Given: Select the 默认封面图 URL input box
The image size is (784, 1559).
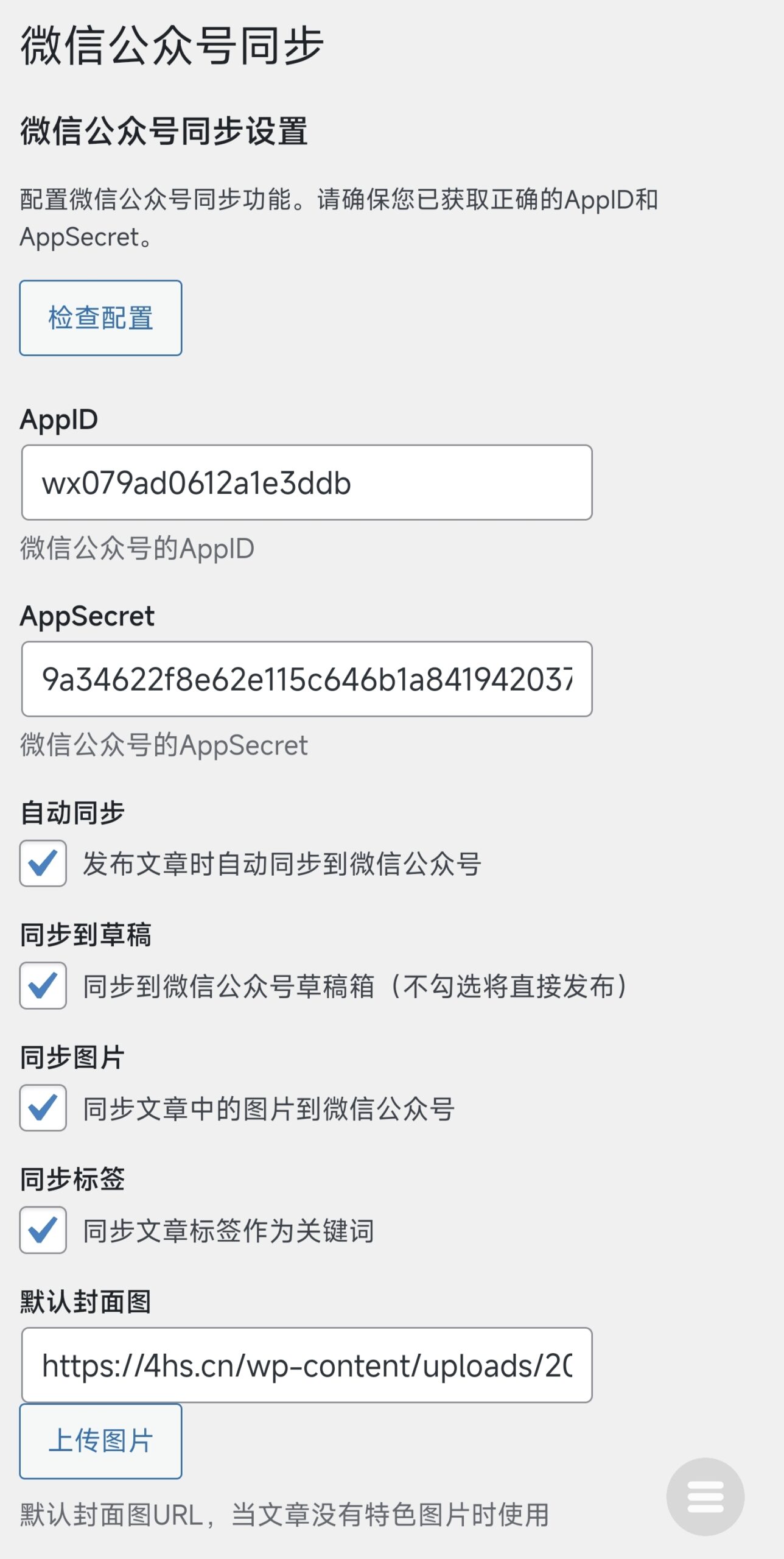Looking at the screenshot, I should pyautogui.click(x=307, y=1365).
